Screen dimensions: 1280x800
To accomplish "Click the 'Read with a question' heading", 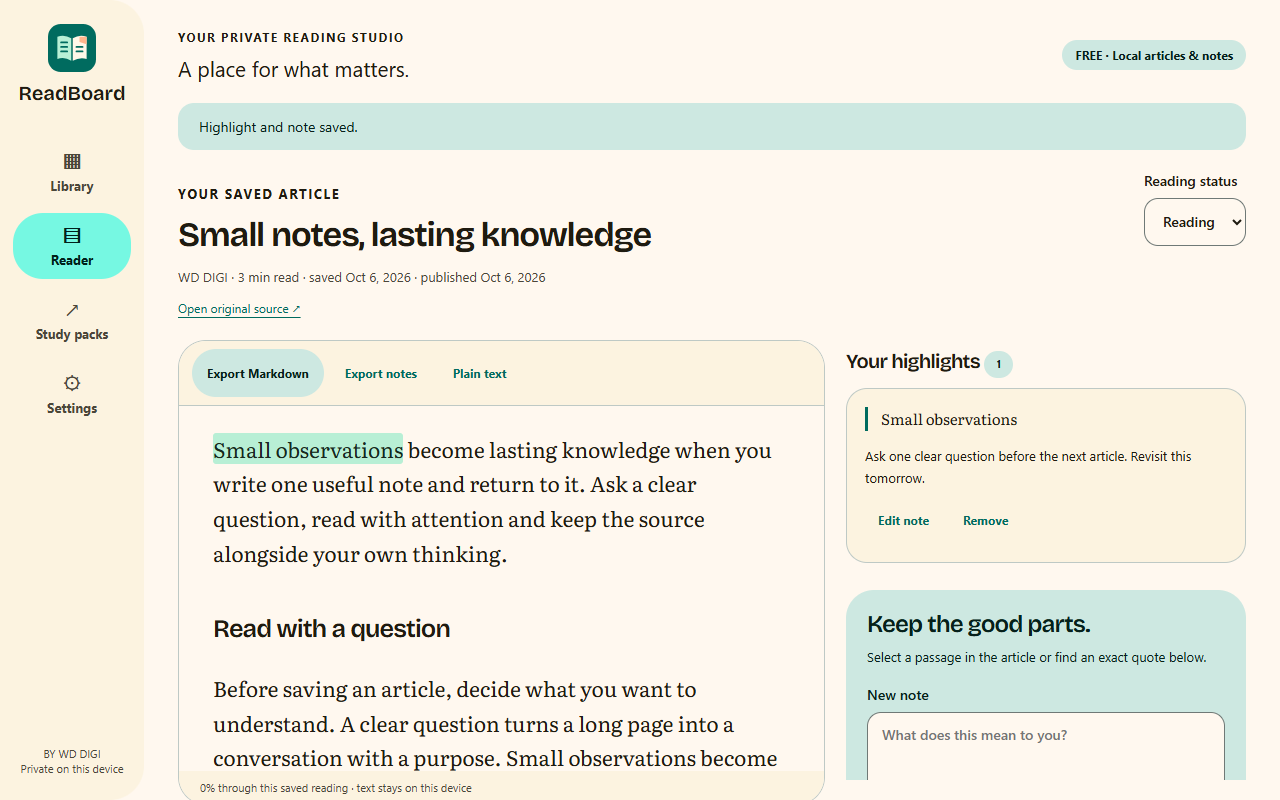I will [332, 629].
